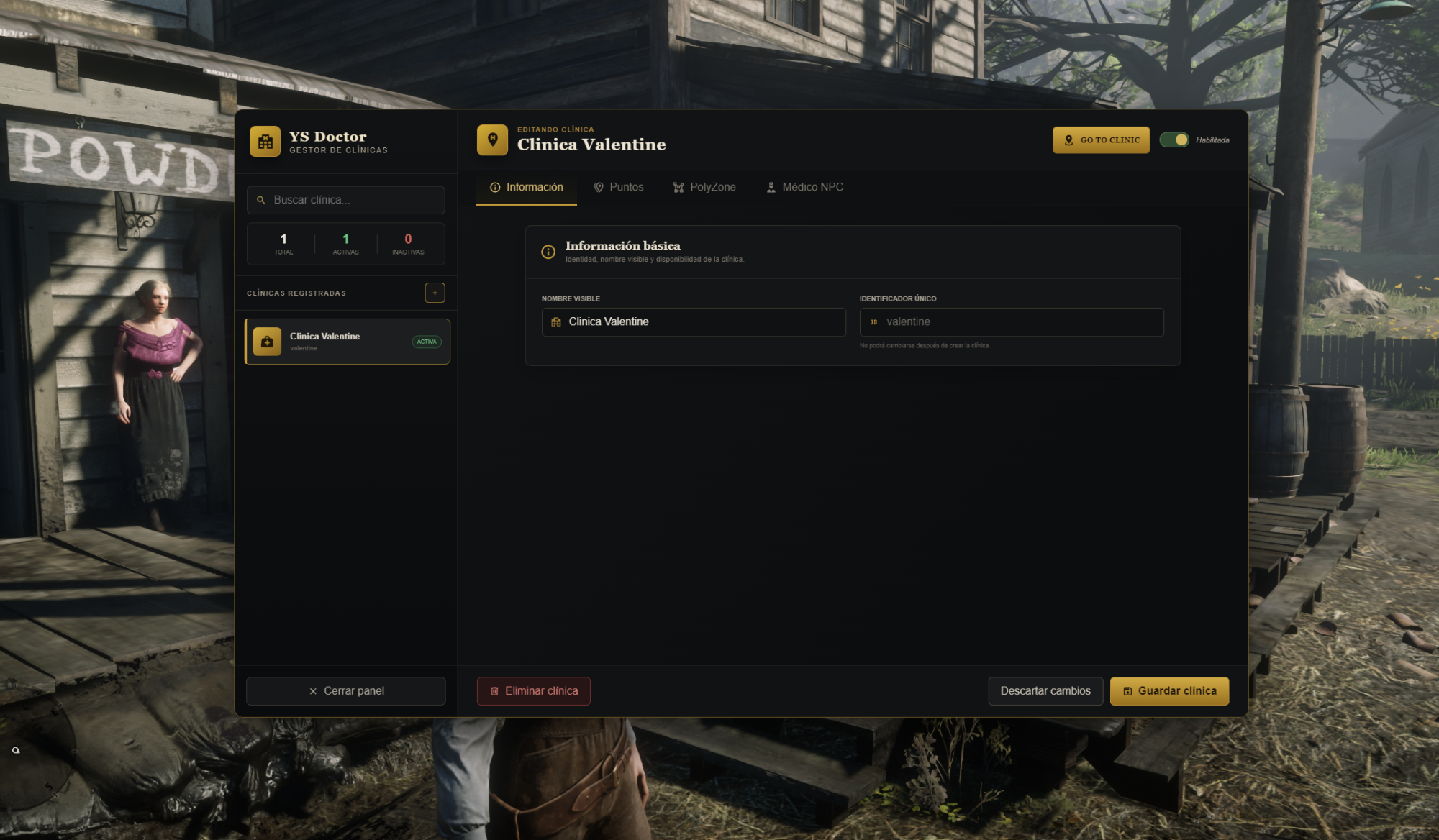Open the PolyZone tab
The width and height of the screenshot is (1439, 840).
pos(704,187)
